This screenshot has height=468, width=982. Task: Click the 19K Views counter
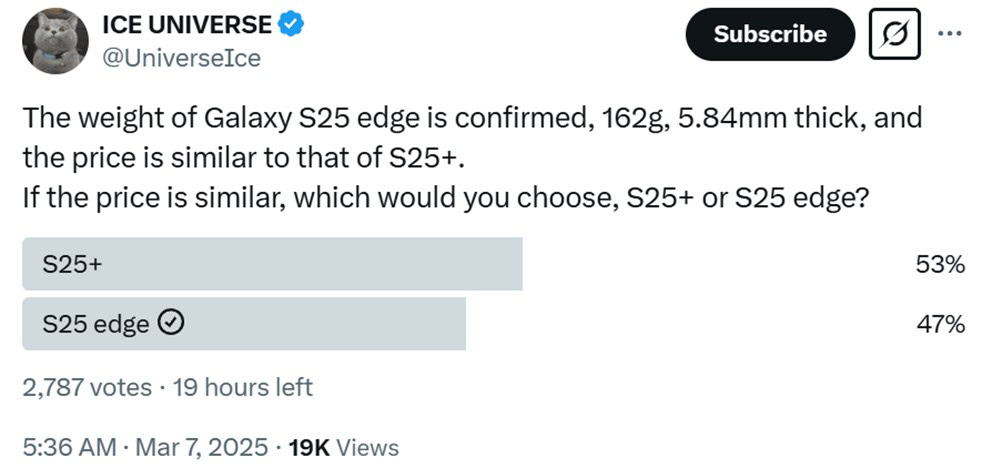(x=343, y=446)
